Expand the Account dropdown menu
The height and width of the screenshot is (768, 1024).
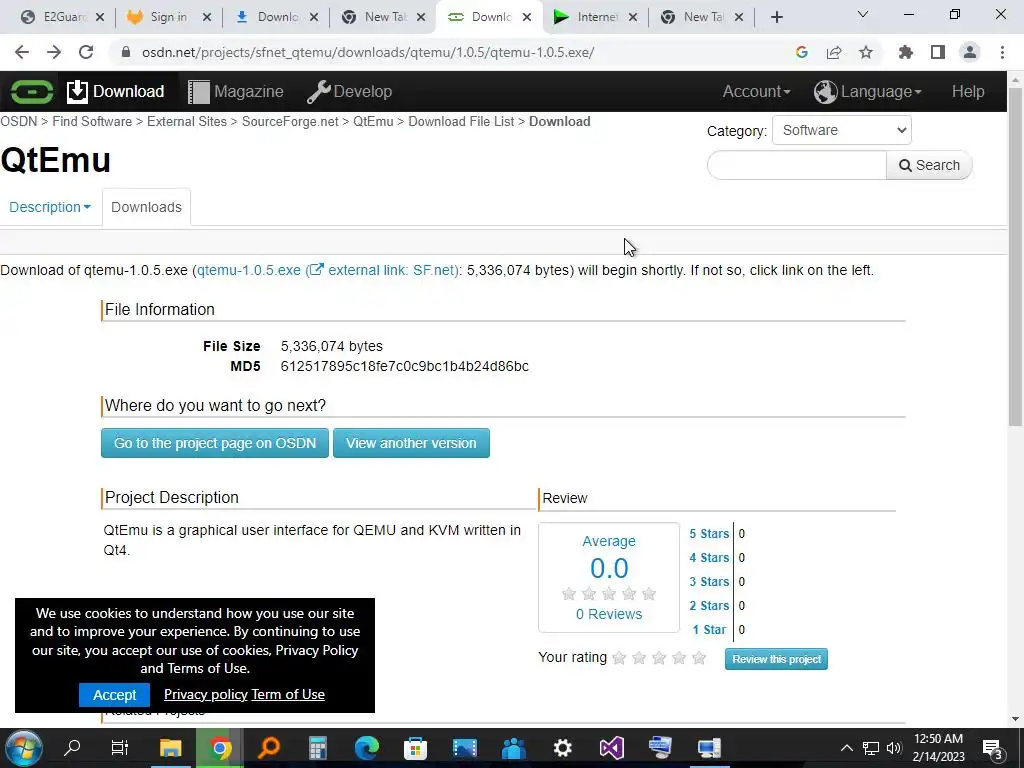[756, 91]
